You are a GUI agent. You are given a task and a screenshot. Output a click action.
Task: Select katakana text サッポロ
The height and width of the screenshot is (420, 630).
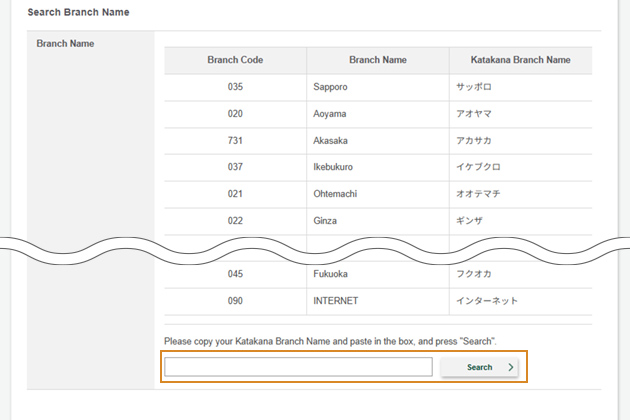(474, 87)
